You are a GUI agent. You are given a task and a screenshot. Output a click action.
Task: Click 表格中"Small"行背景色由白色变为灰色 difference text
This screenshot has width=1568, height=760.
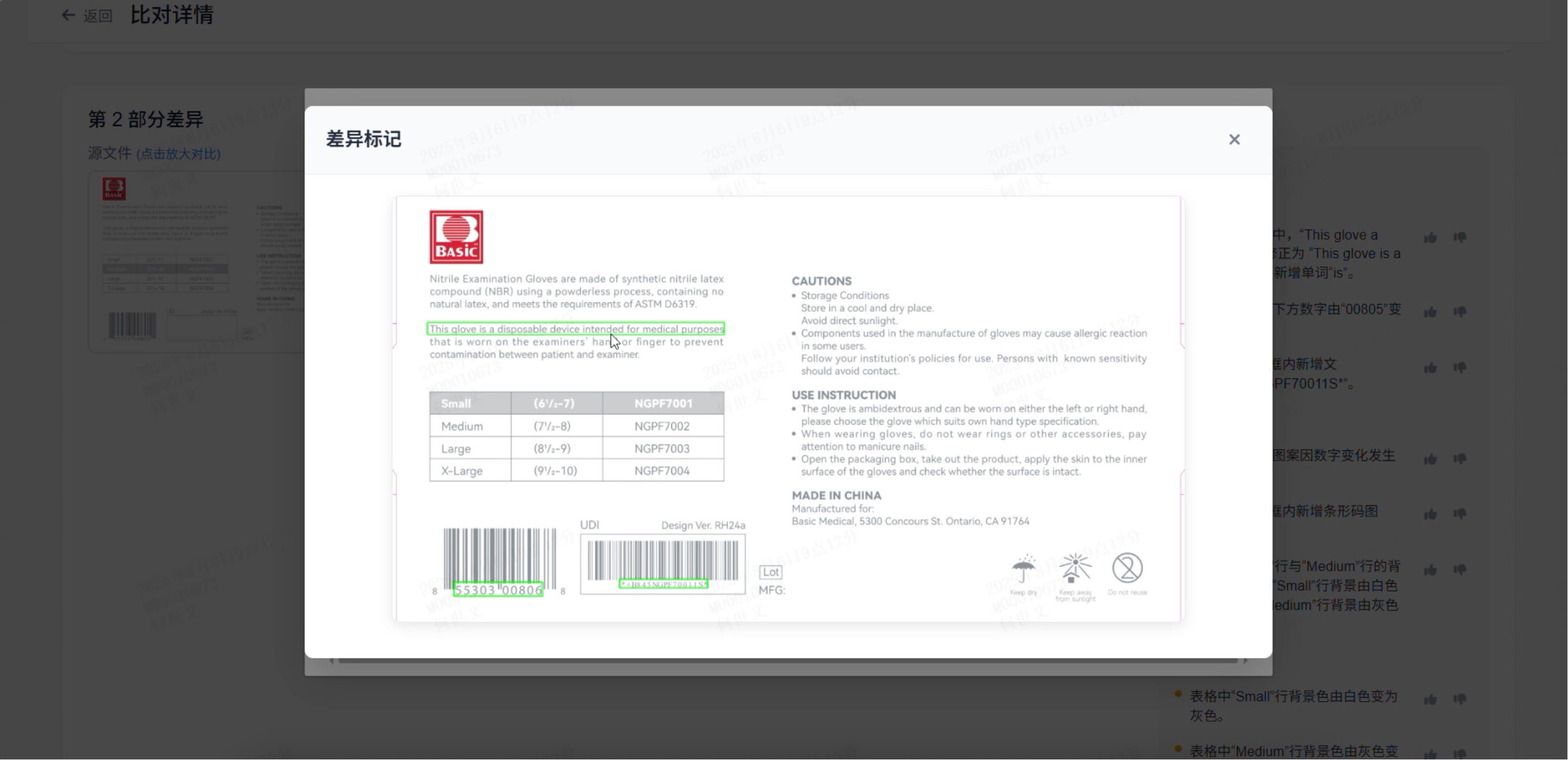[1293, 706]
